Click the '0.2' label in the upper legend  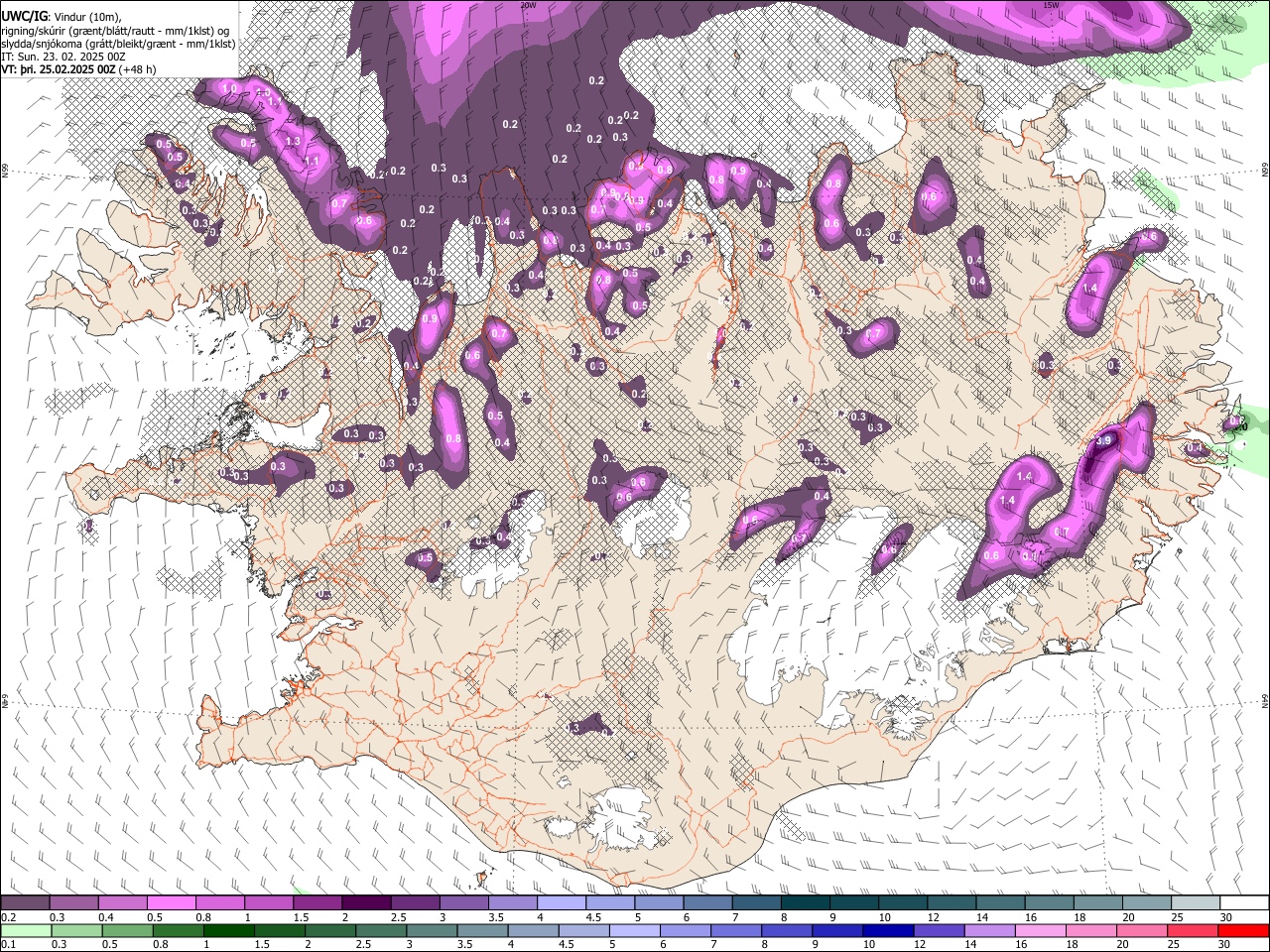(x=9, y=917)
